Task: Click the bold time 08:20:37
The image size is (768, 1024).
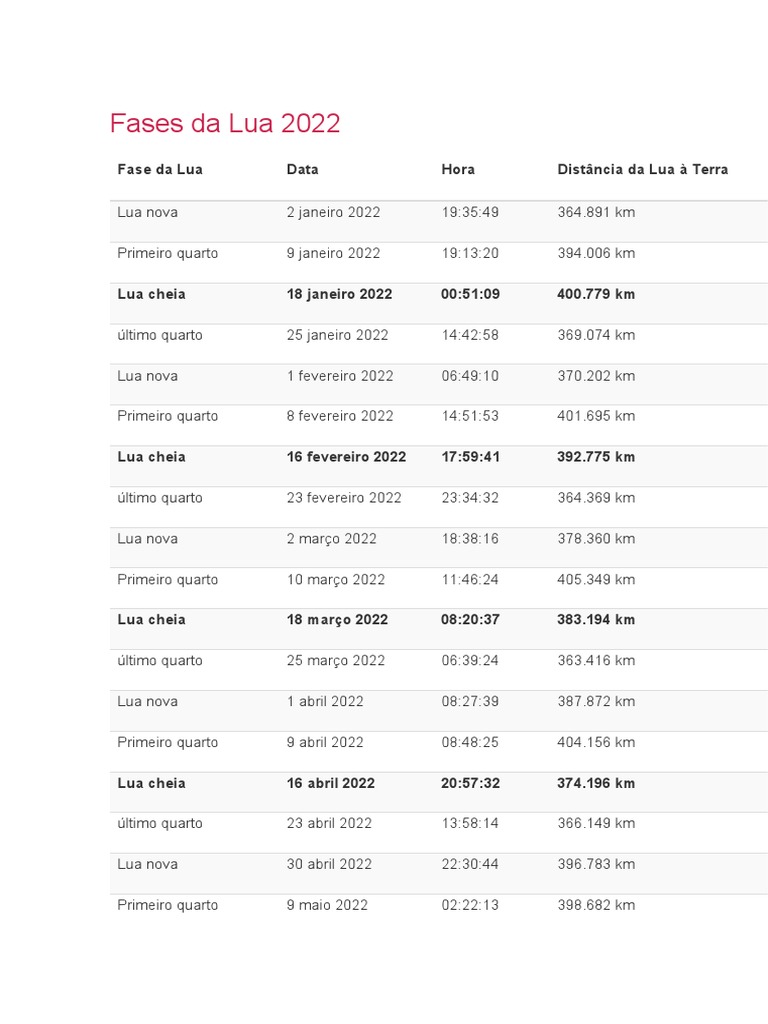Action: [x=470, y=620]
